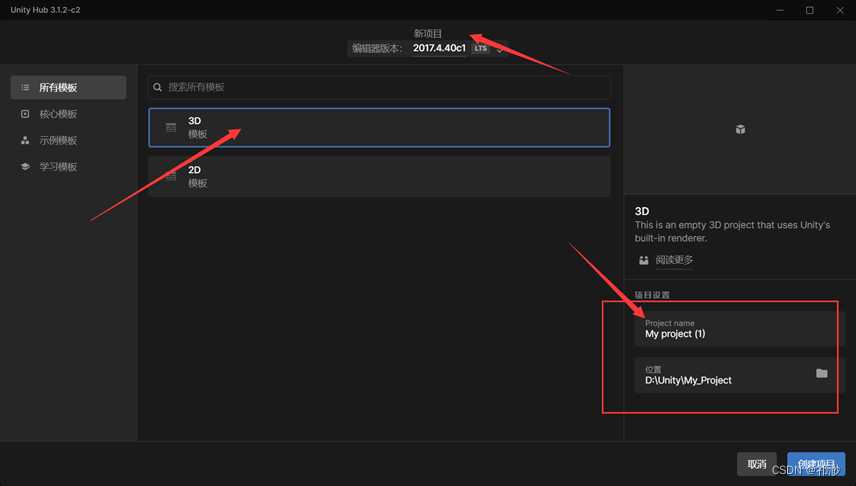Browse location with folder icon

[822, 374]
